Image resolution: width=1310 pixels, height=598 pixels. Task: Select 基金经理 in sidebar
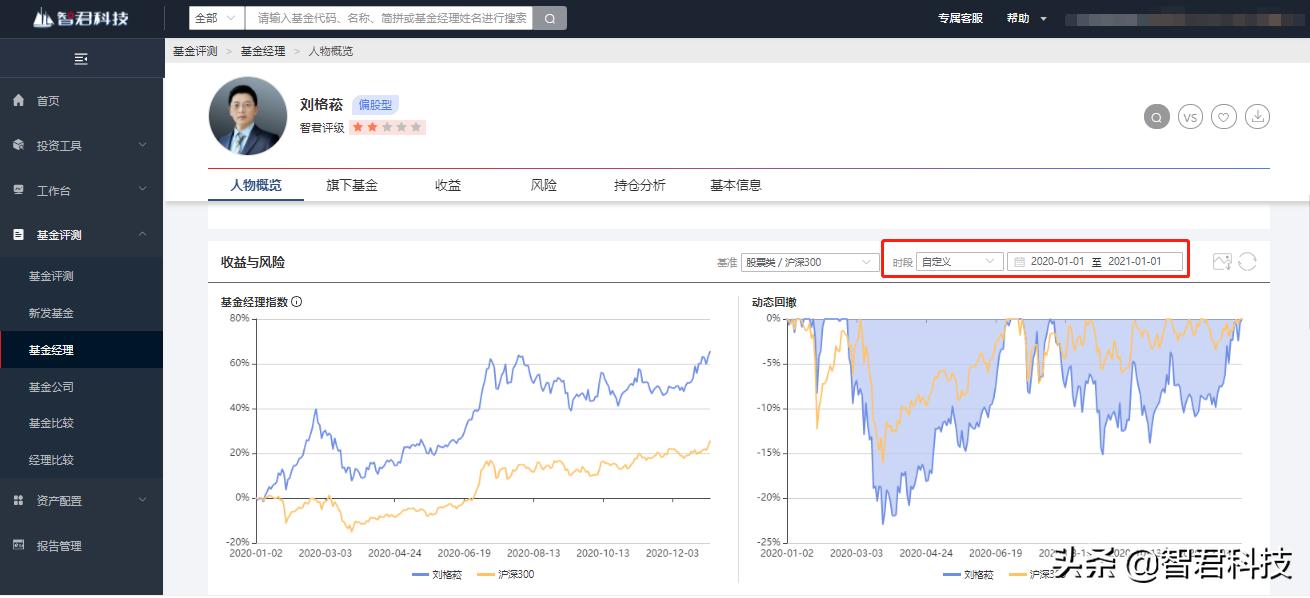pos(81,350)
